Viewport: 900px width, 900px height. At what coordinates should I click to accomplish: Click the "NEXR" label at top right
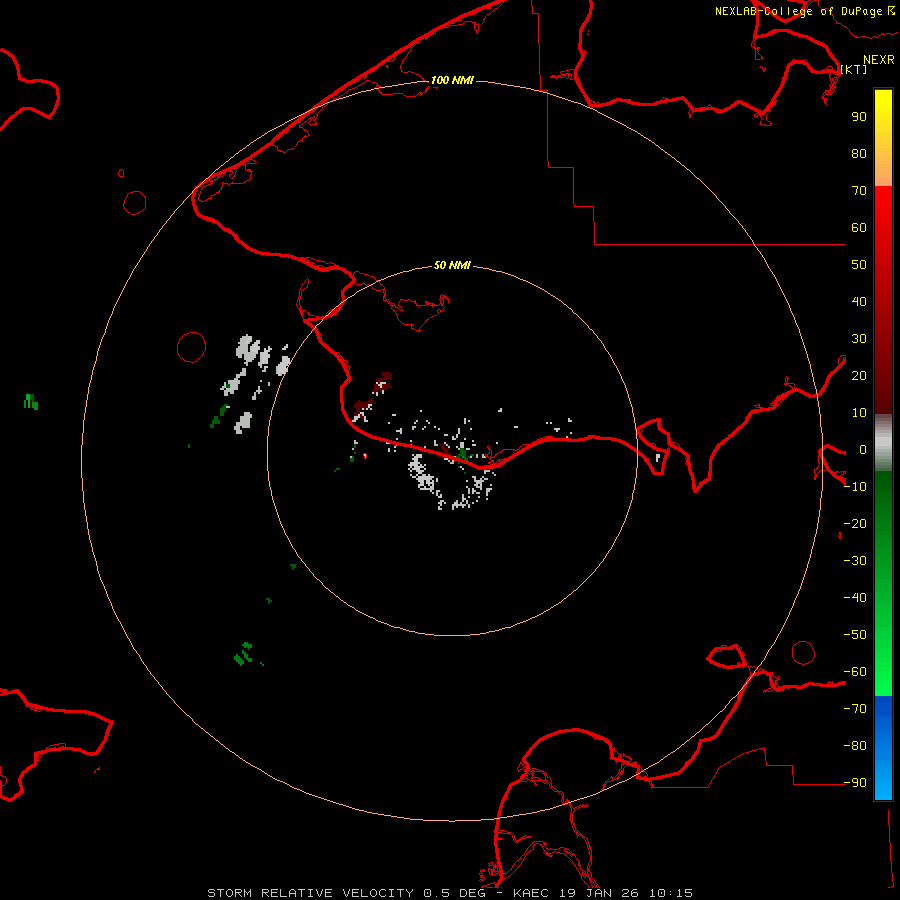878,60
